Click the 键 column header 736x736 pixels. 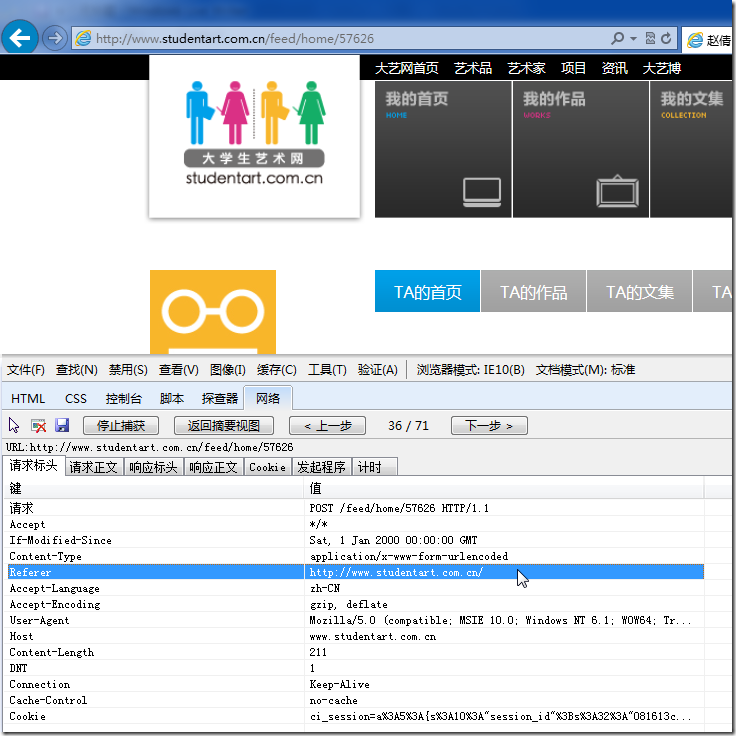(154, 489)
